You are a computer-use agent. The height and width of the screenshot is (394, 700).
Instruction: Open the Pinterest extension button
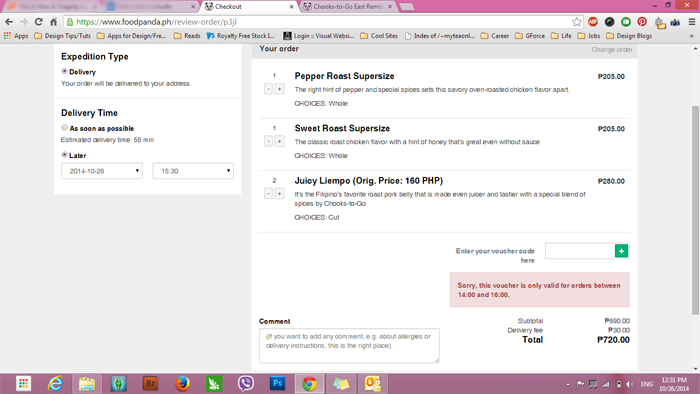[x=642, y=22]
